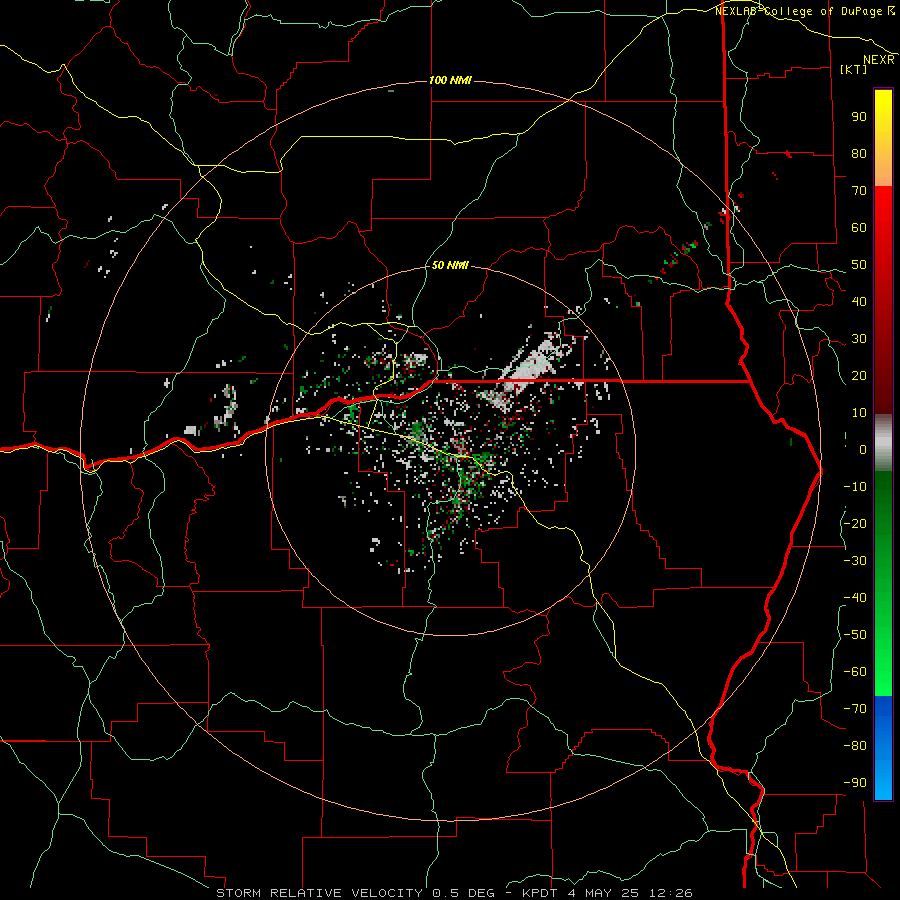Click the -40 value on the velocity scale
The height and width of the screenshot is (900, 900).
(x=855, y=598)
